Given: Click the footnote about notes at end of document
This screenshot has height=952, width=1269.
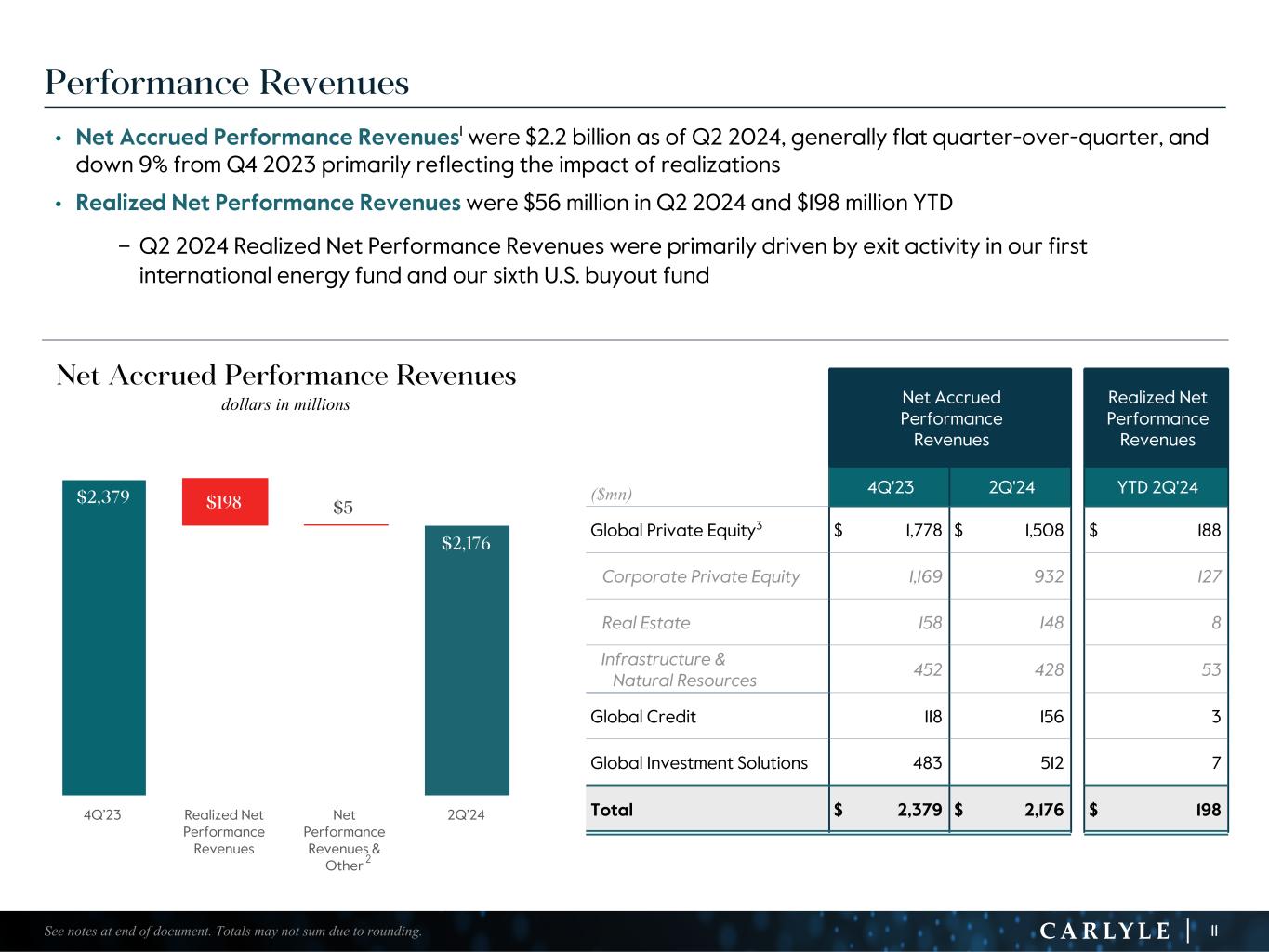Looking at the screenshot, I should pyautogui.click(x=233, y=931).
